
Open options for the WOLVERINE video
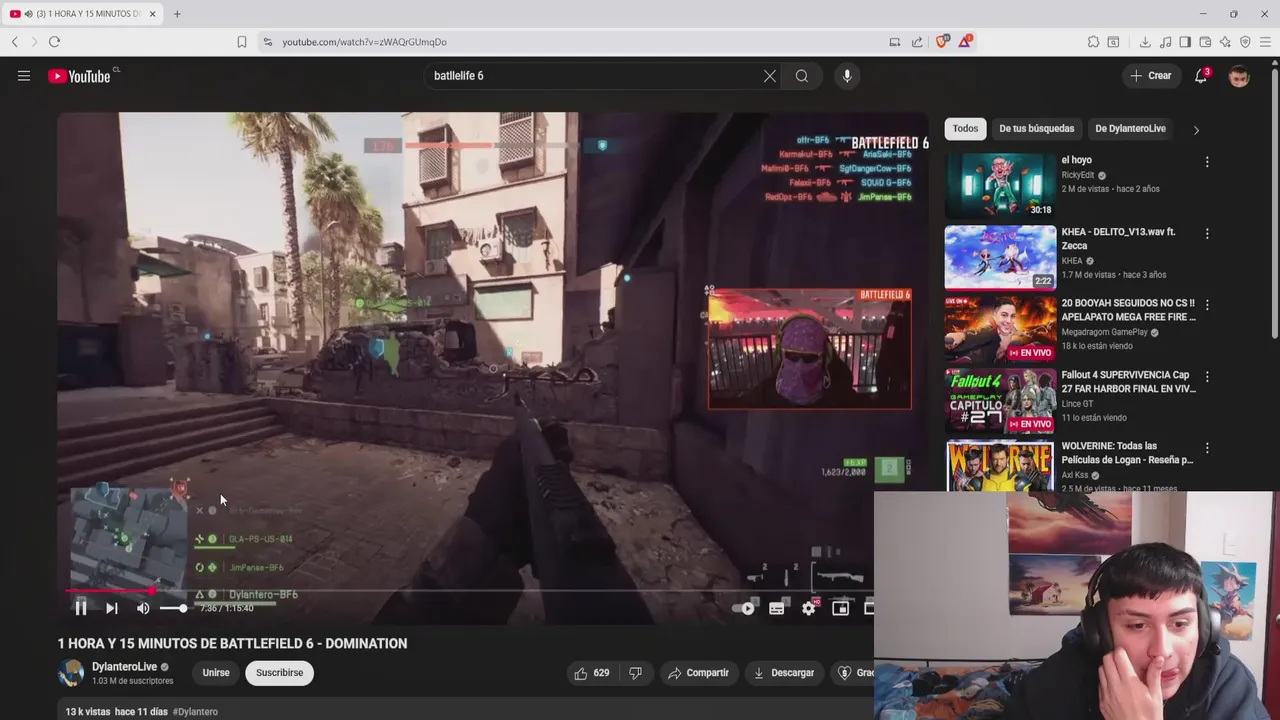point(1207,448)
